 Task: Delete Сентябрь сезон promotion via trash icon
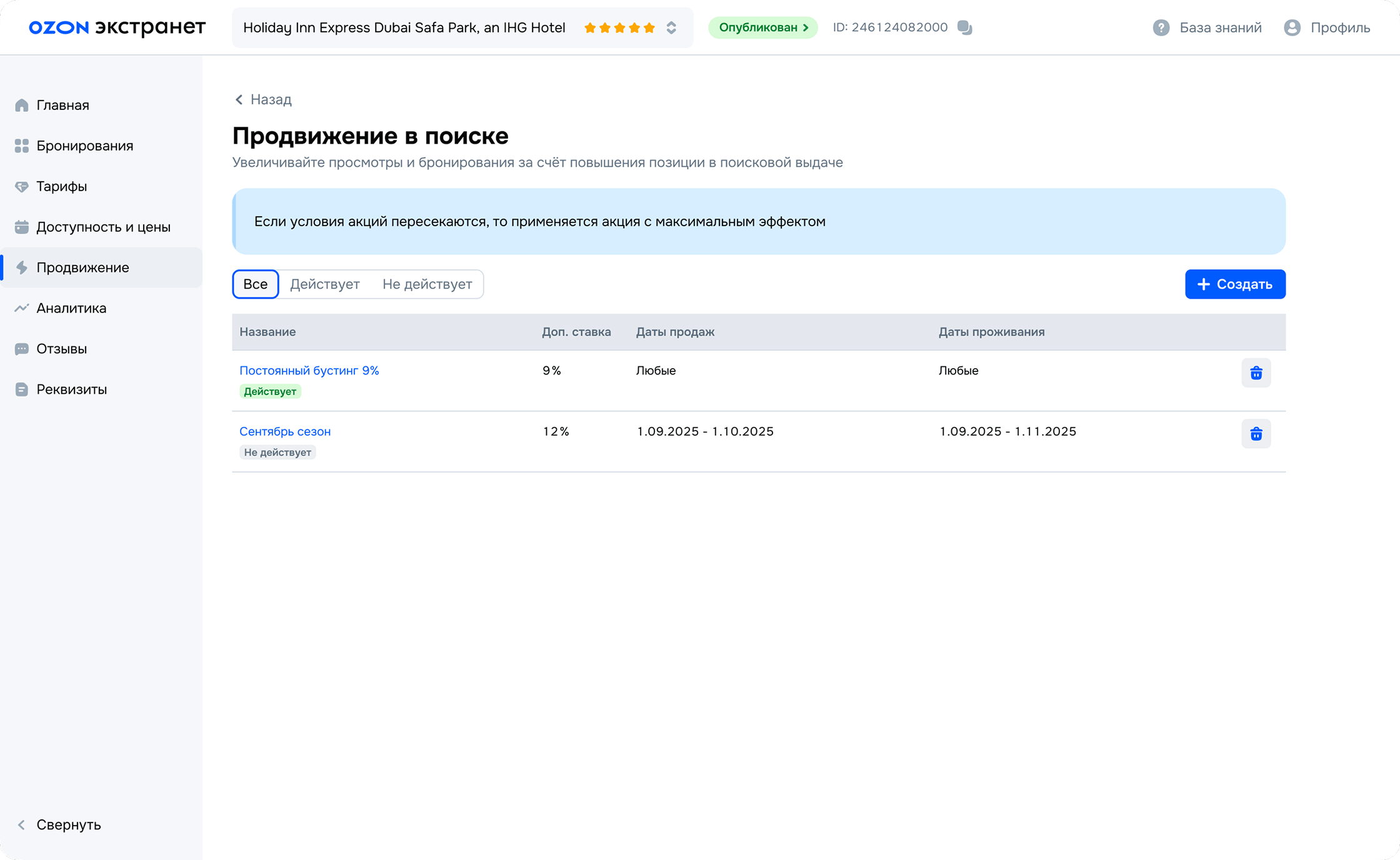[x=1256, y=434]
